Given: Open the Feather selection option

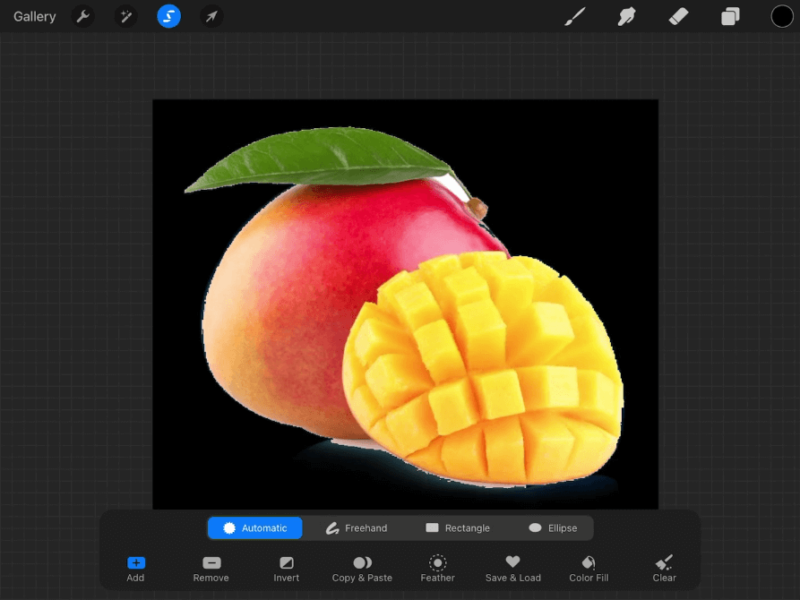Looking at the screenshot, I should (x=438, y=568).
